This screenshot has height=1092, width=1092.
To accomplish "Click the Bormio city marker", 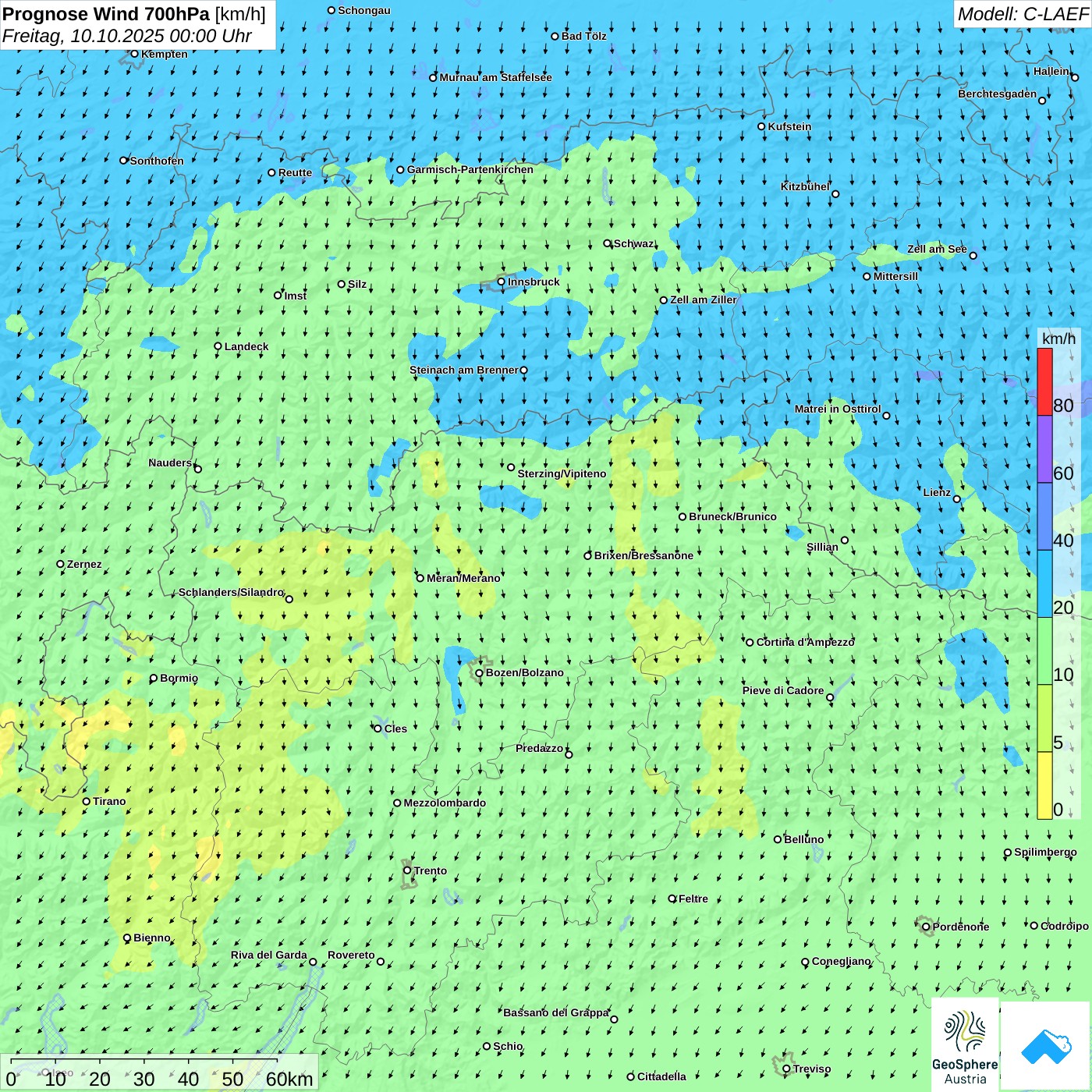I will point(154,679).
